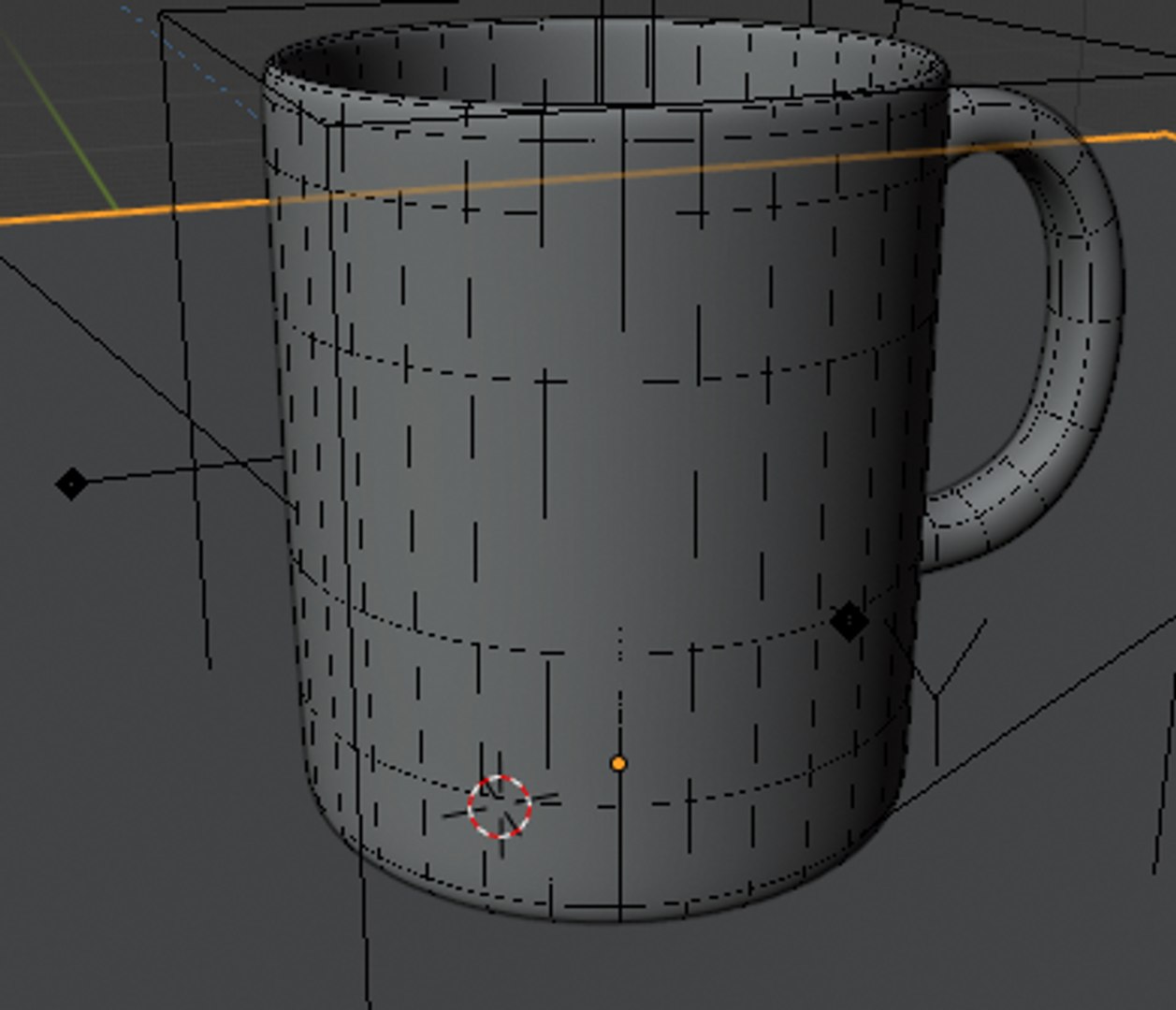
Task: Select the black diamond handle near mug's lower right
Action: 849,623
